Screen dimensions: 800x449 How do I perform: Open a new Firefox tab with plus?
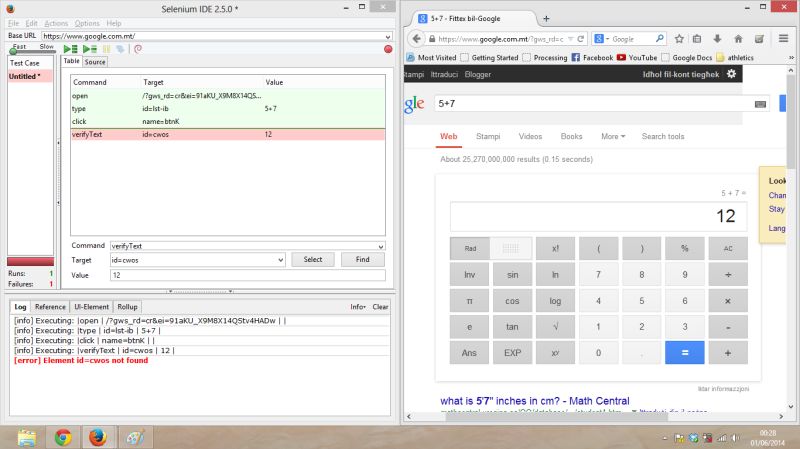tap(546, 18)
